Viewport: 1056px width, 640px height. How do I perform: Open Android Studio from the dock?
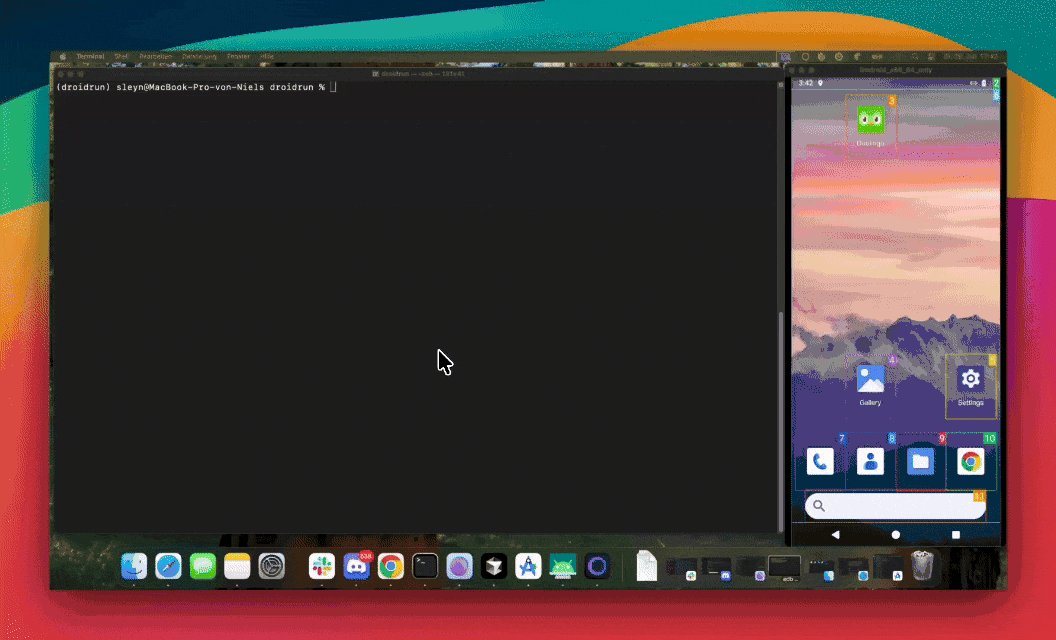(562, 566)
